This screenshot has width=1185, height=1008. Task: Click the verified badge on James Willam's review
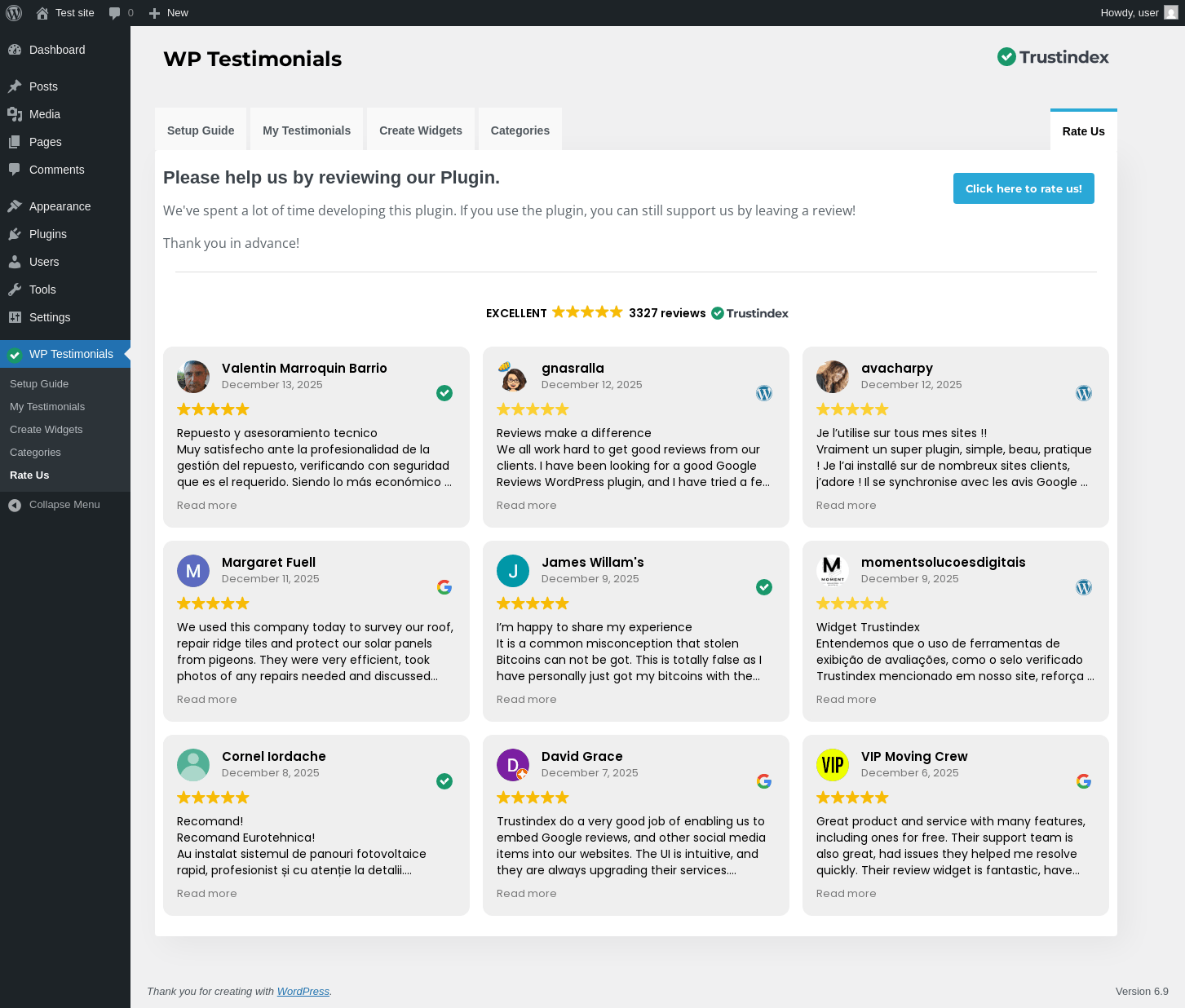tap(764, 587)
